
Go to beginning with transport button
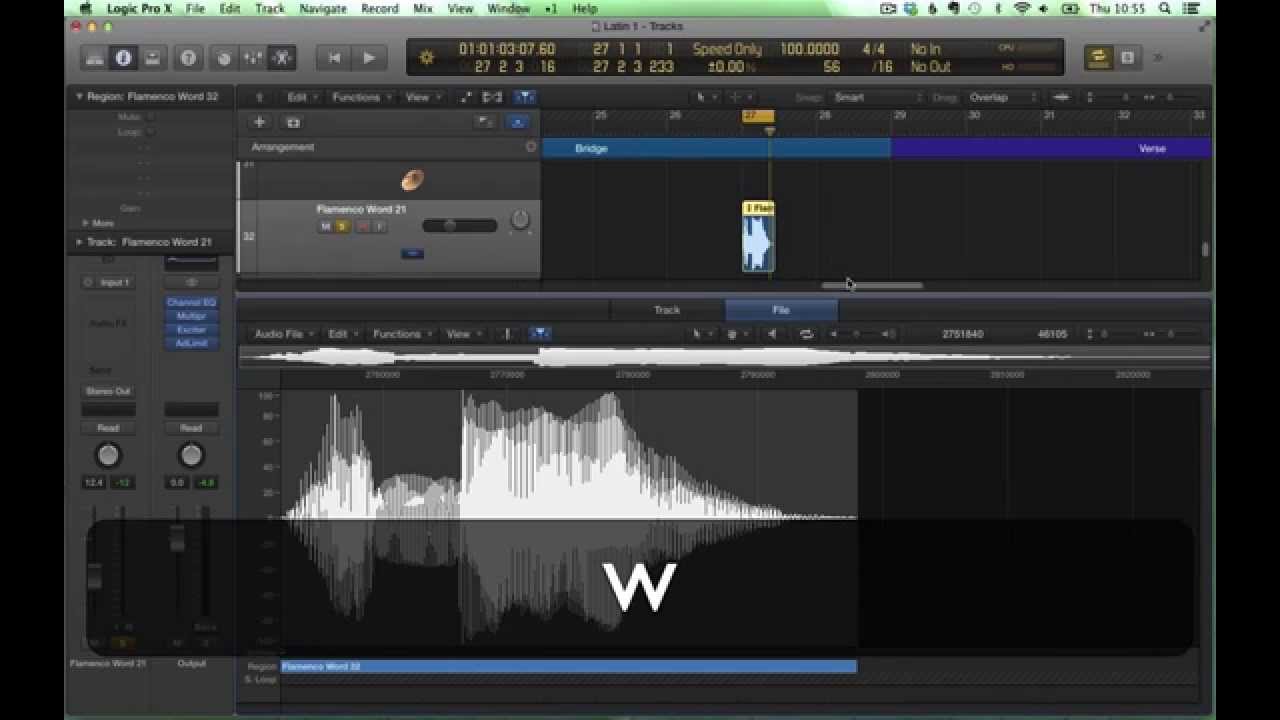(x=334, y=58)
